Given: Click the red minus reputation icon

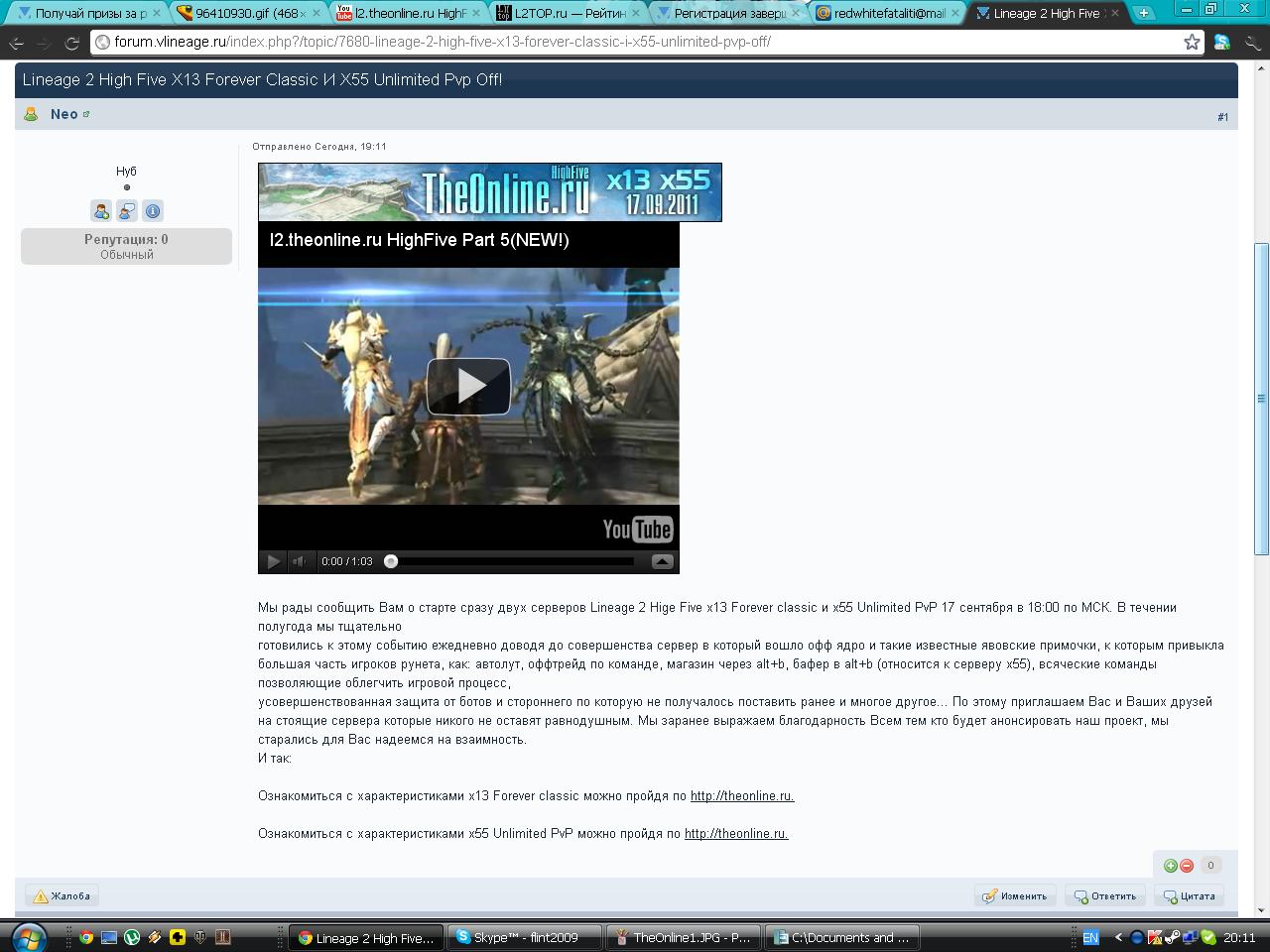Looking at the screenshot, I should click(1187, 866).
